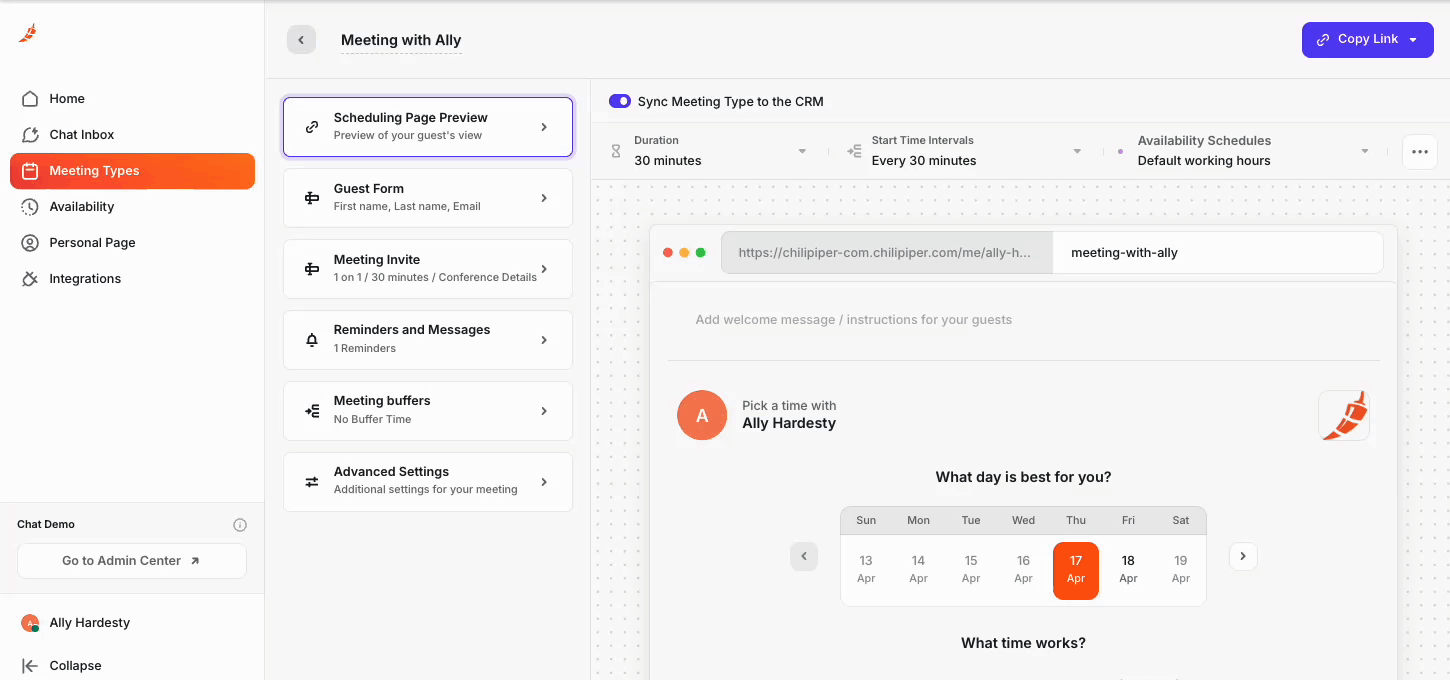Click the Reminders and Messages bell icon
The width and height of the screenshot is (1450, 680).
pyautogui.click(x=312, y=340)
